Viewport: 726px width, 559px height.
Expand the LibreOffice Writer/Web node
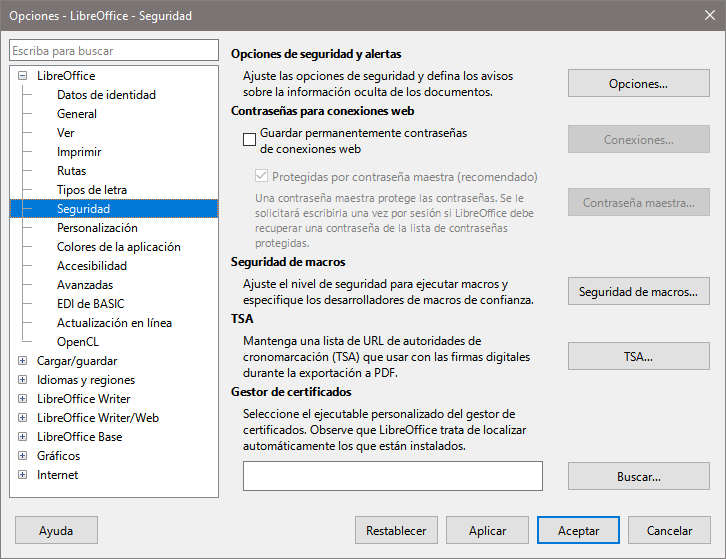(22, 418)
